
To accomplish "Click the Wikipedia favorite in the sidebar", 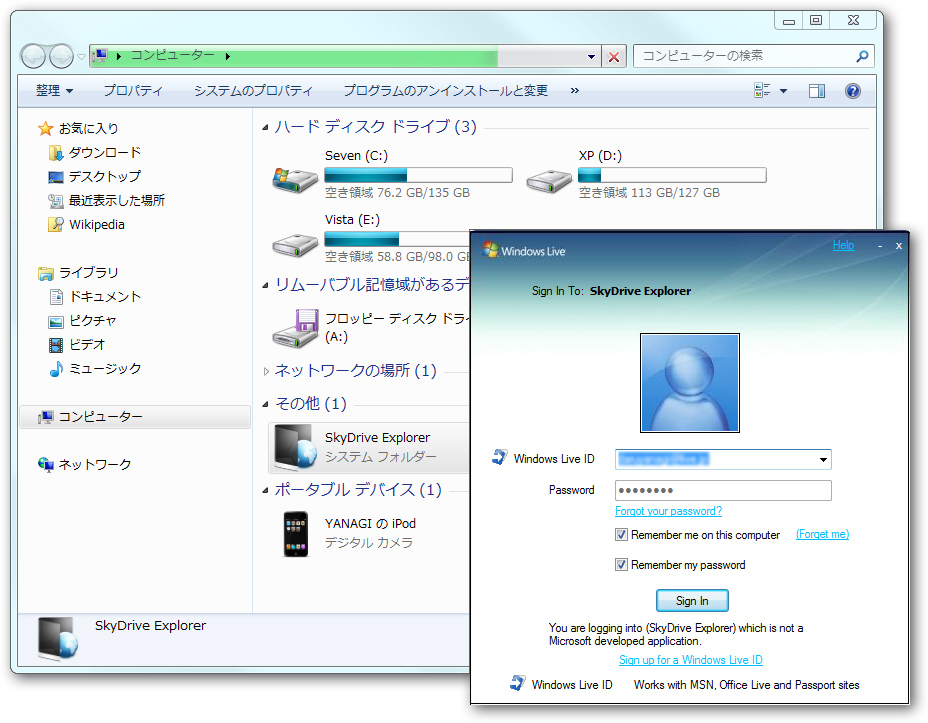I will coord(96,224).
